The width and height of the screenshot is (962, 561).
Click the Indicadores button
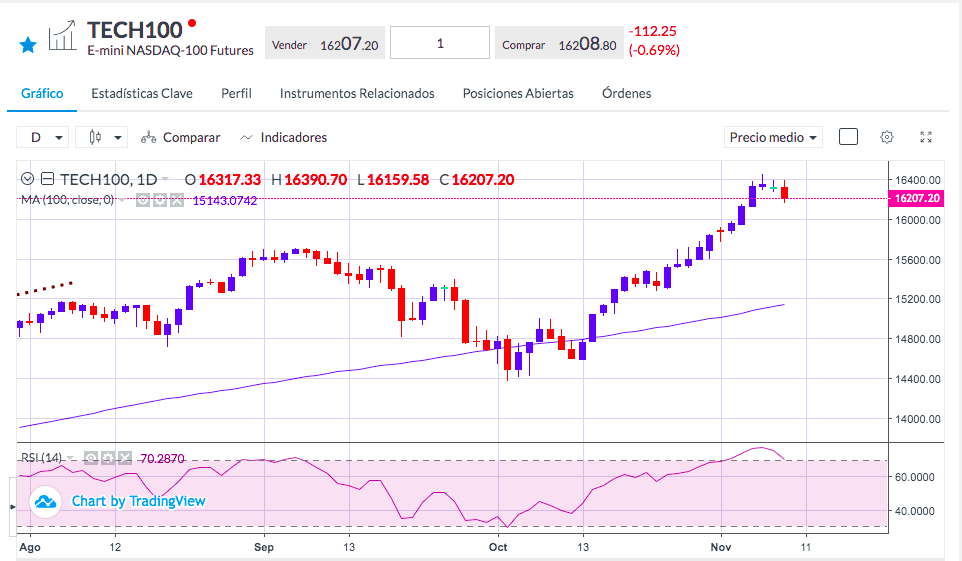(283, 137)
